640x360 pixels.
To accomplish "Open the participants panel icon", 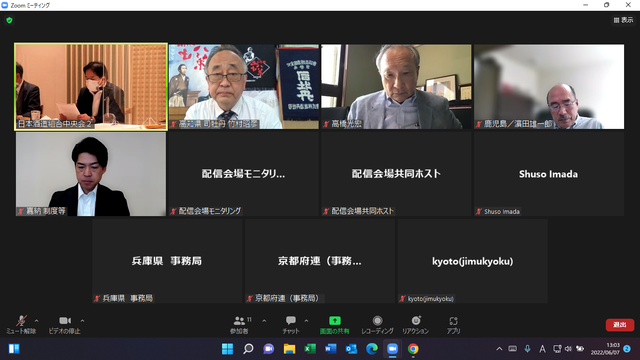I will (239, 321).
